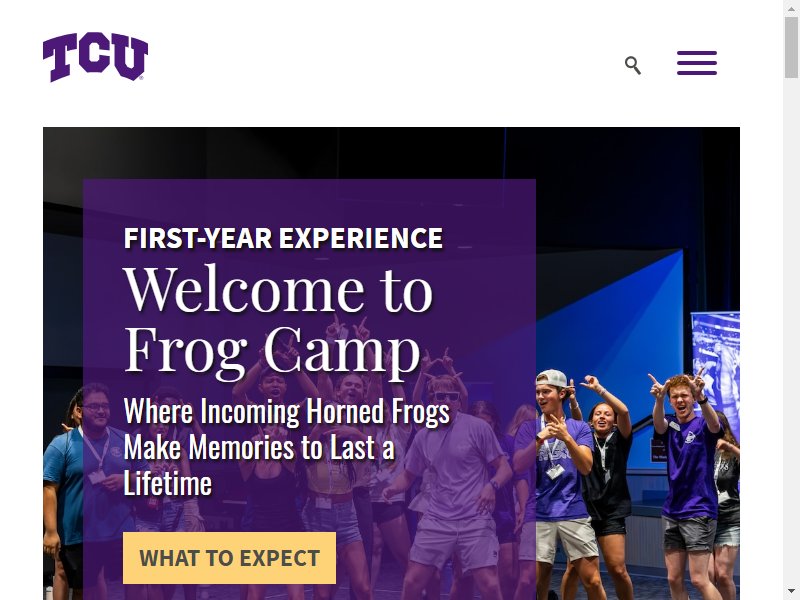Viewport: 800px width, 600px height.
Task: Click the Welcome to Frog Camp heading
Action: coord(279,320)
